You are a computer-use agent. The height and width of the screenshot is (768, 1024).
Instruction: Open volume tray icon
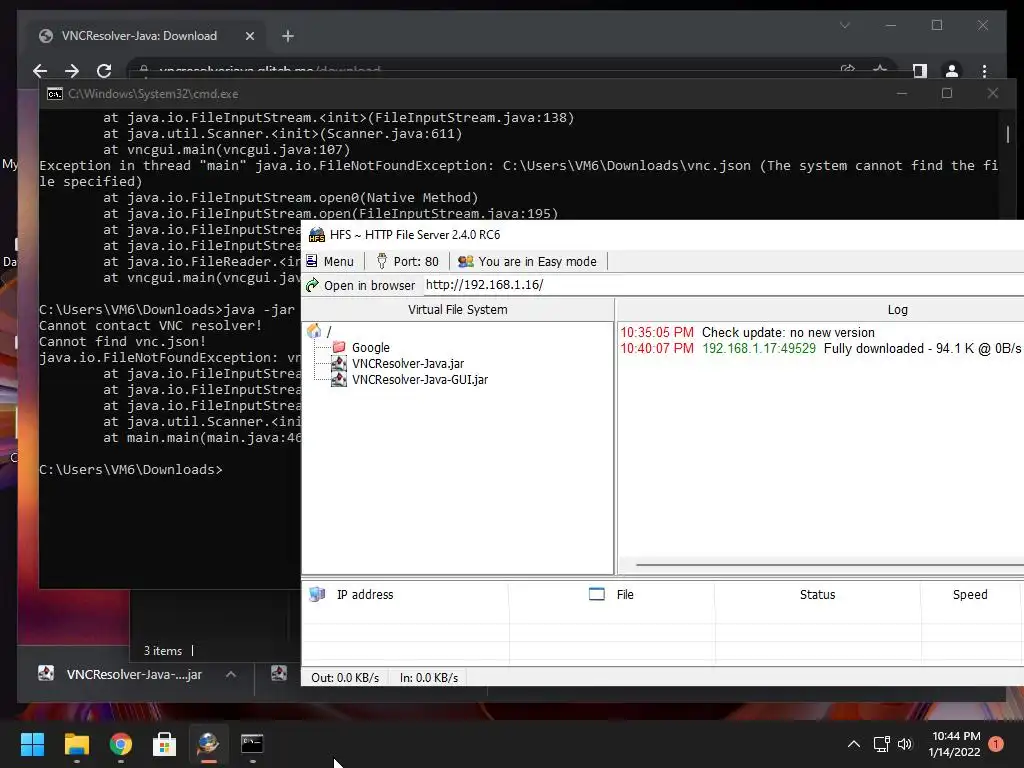(904, 744)
